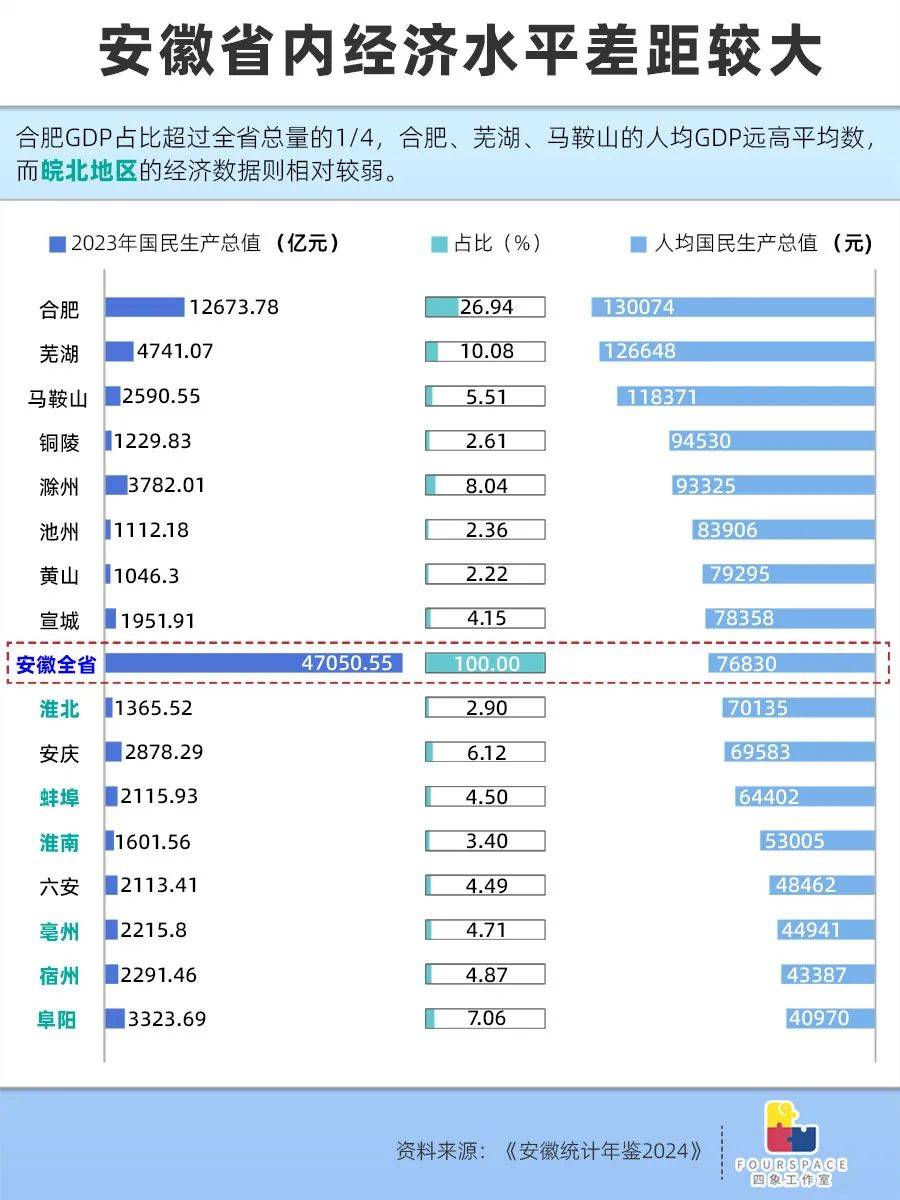Image resolution: width=900 pixels, height=1200 pixels.
Task: Click the teal 占比 legend square
Action: pos(438,243)
